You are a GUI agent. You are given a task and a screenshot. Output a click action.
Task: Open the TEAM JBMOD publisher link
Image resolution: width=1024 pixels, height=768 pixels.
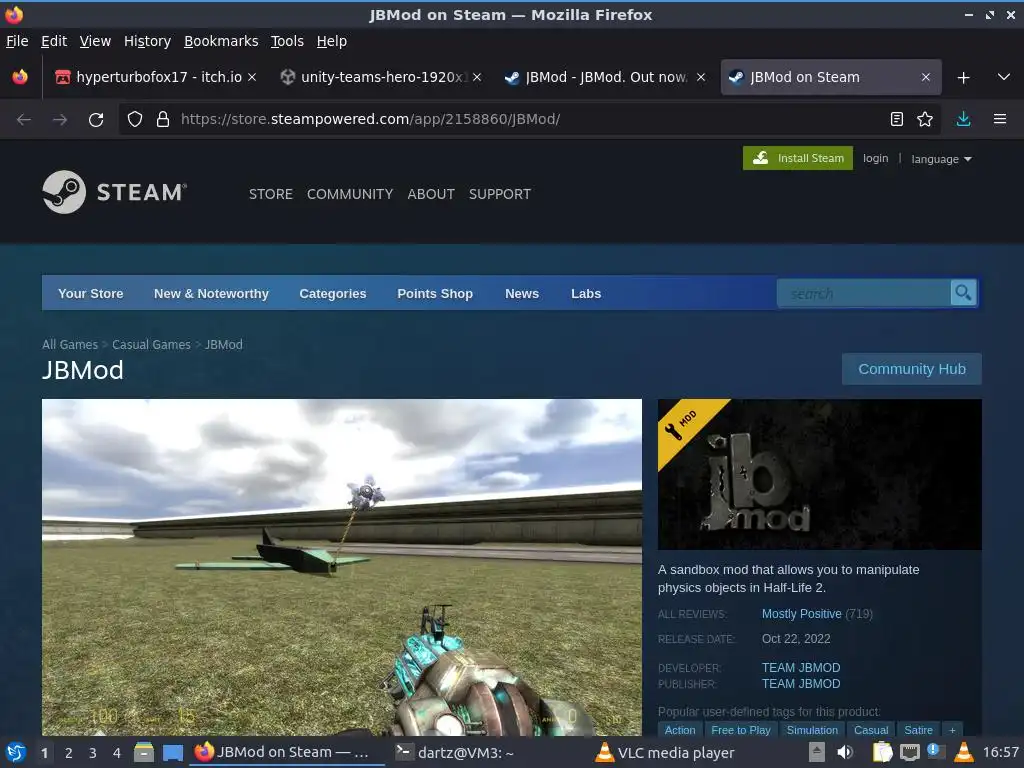(x=801, y=684)
